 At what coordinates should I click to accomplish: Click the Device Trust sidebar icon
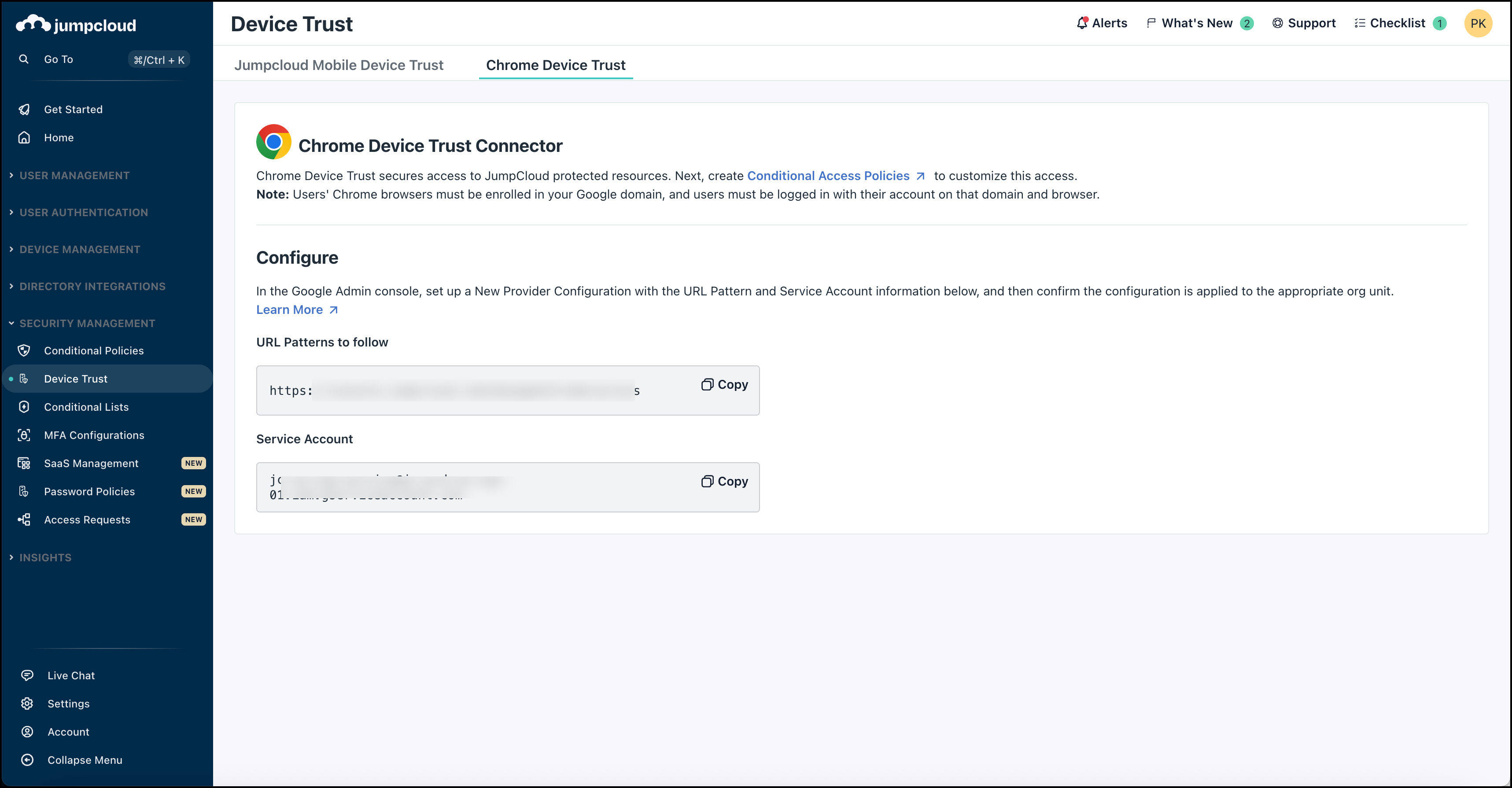(24, 379)
